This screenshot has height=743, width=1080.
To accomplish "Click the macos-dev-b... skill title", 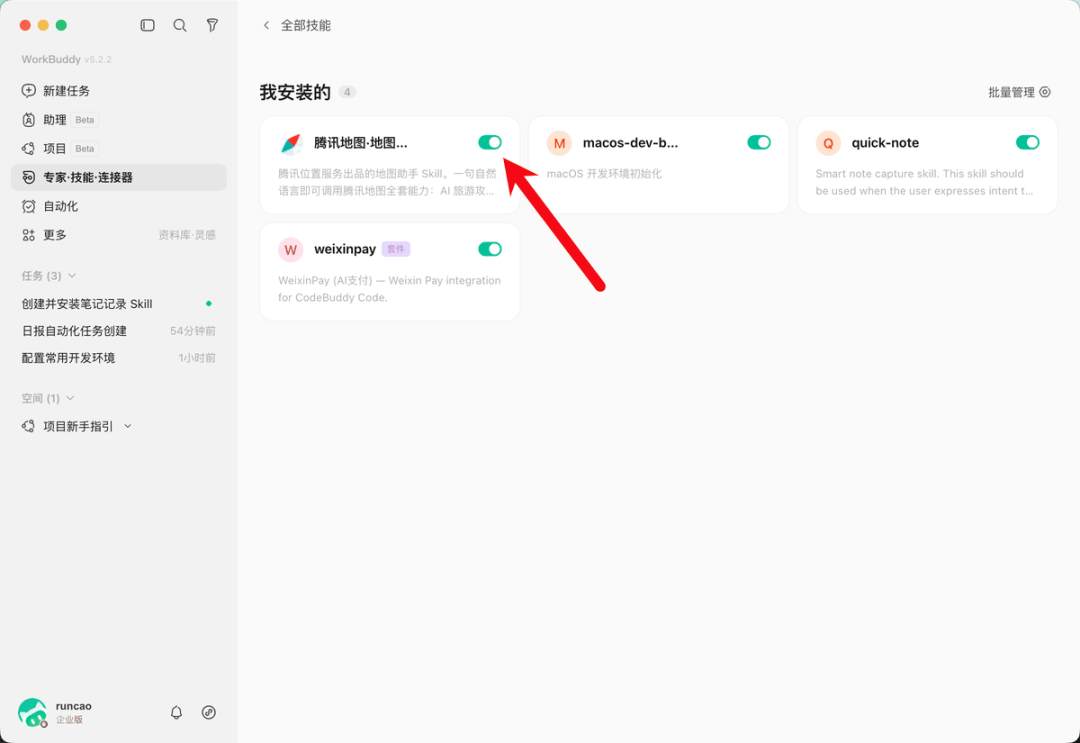I will [630, 143].
